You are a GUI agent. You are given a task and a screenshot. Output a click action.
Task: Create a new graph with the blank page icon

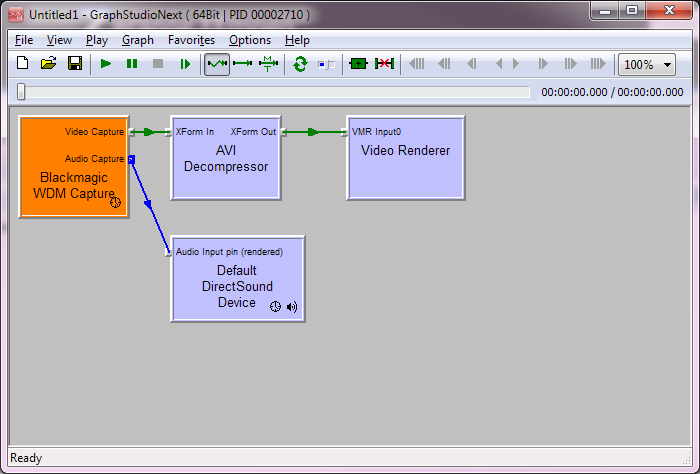(22, 63)
